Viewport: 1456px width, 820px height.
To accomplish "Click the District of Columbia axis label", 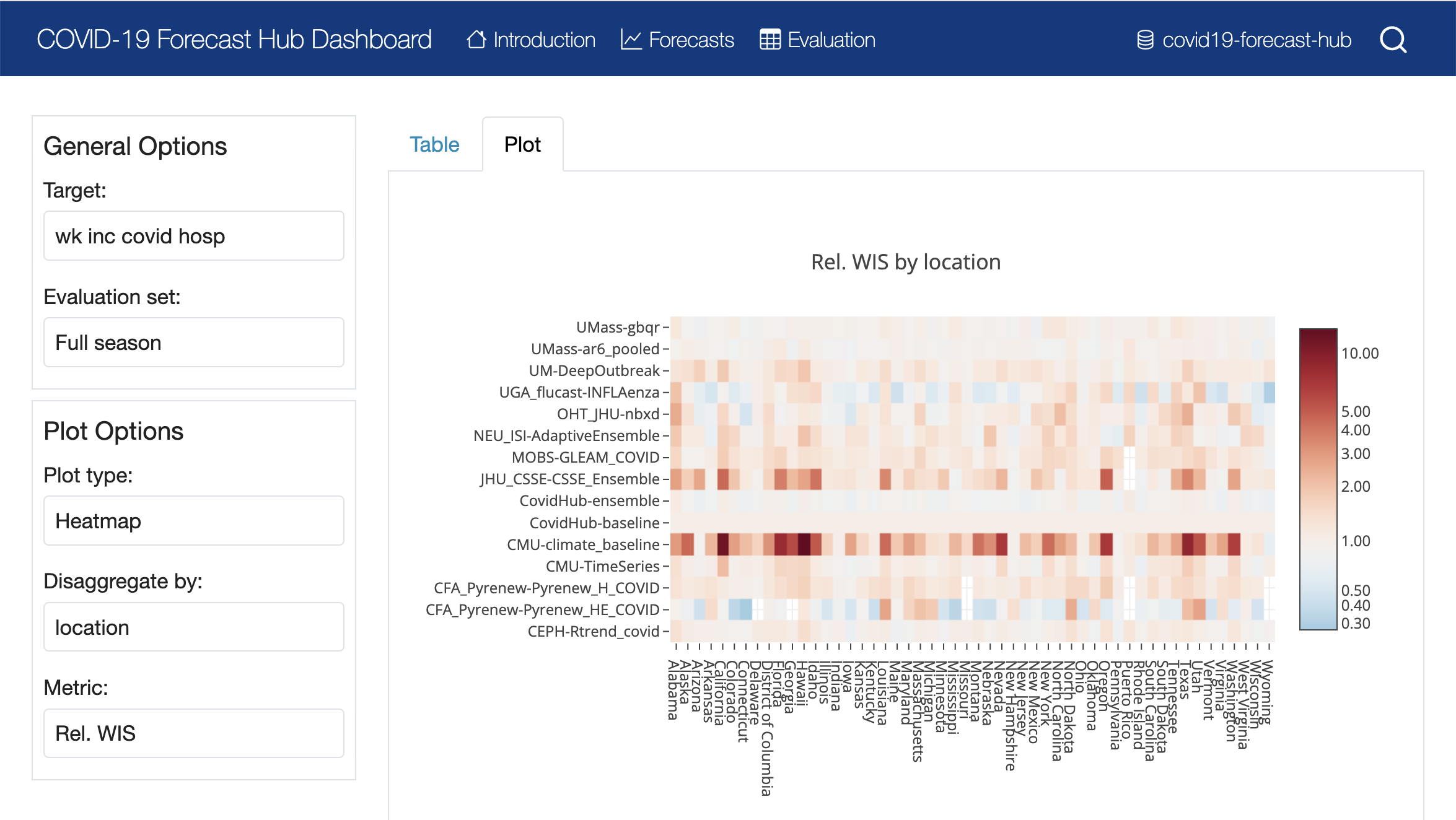I will (x=767, y=728).
